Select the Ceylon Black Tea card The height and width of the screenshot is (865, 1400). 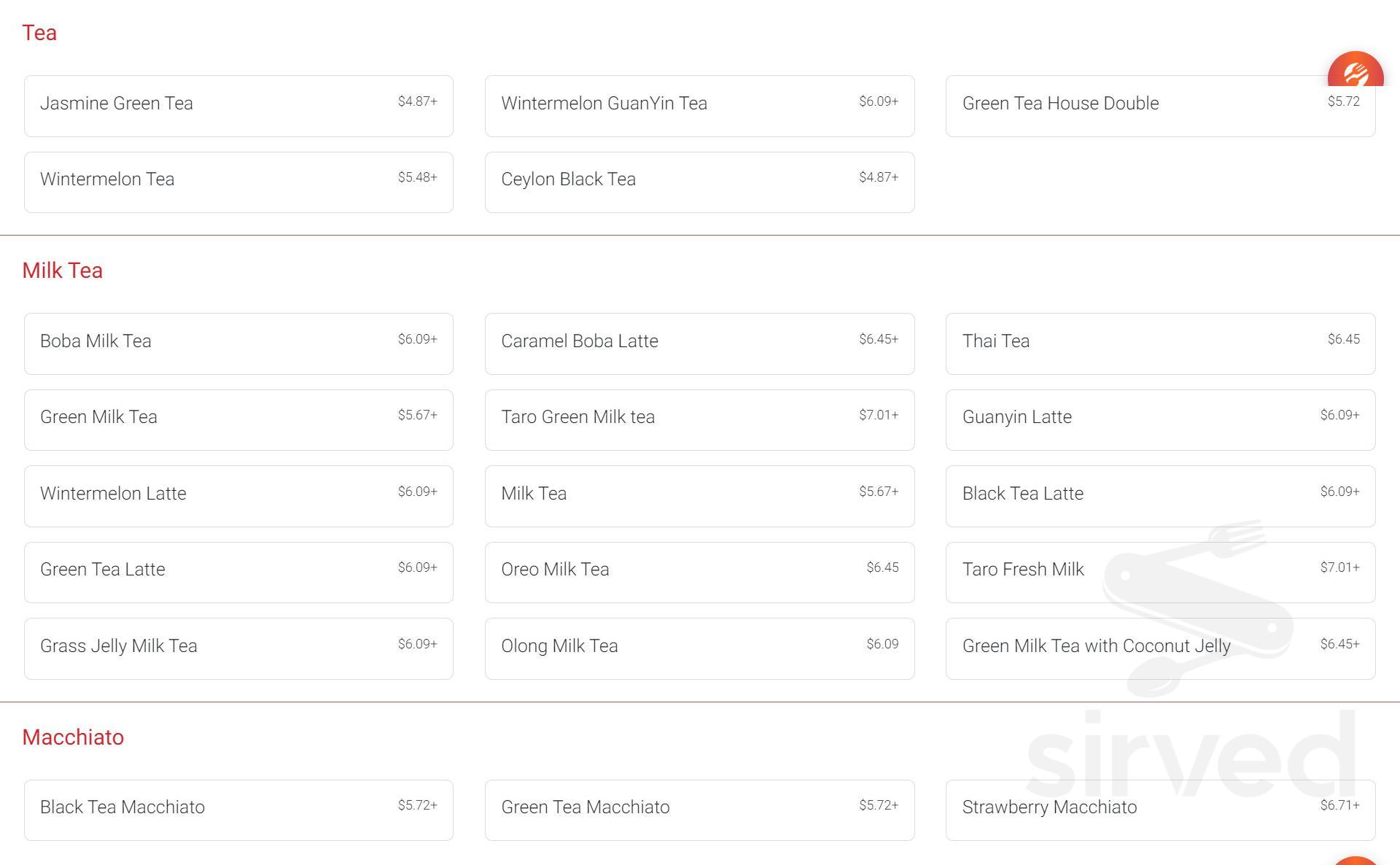click(699, 182)
